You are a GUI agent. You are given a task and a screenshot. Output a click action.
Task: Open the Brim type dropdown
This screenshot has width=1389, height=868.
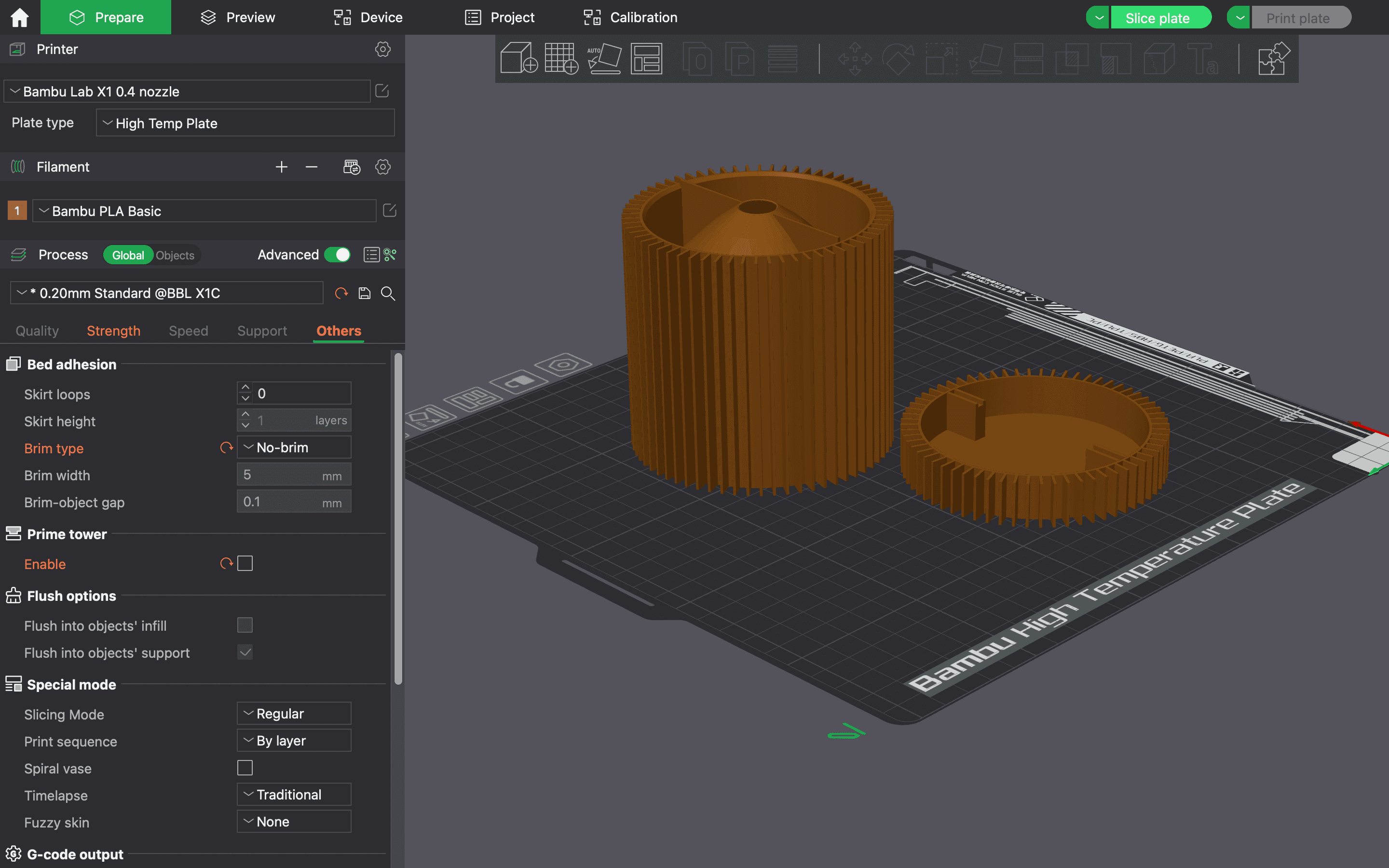point(294,447)
